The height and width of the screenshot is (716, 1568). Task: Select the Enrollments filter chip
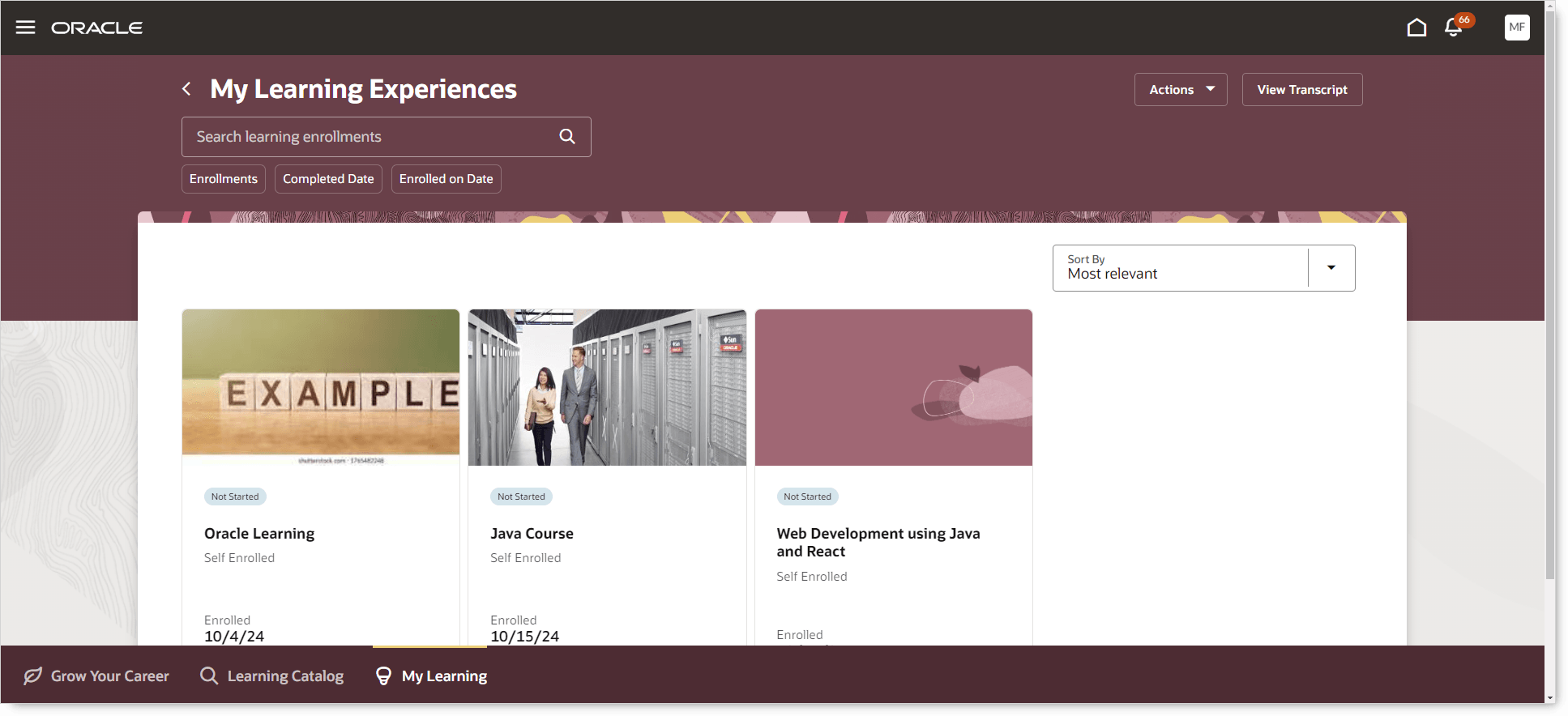pos(224,179)
